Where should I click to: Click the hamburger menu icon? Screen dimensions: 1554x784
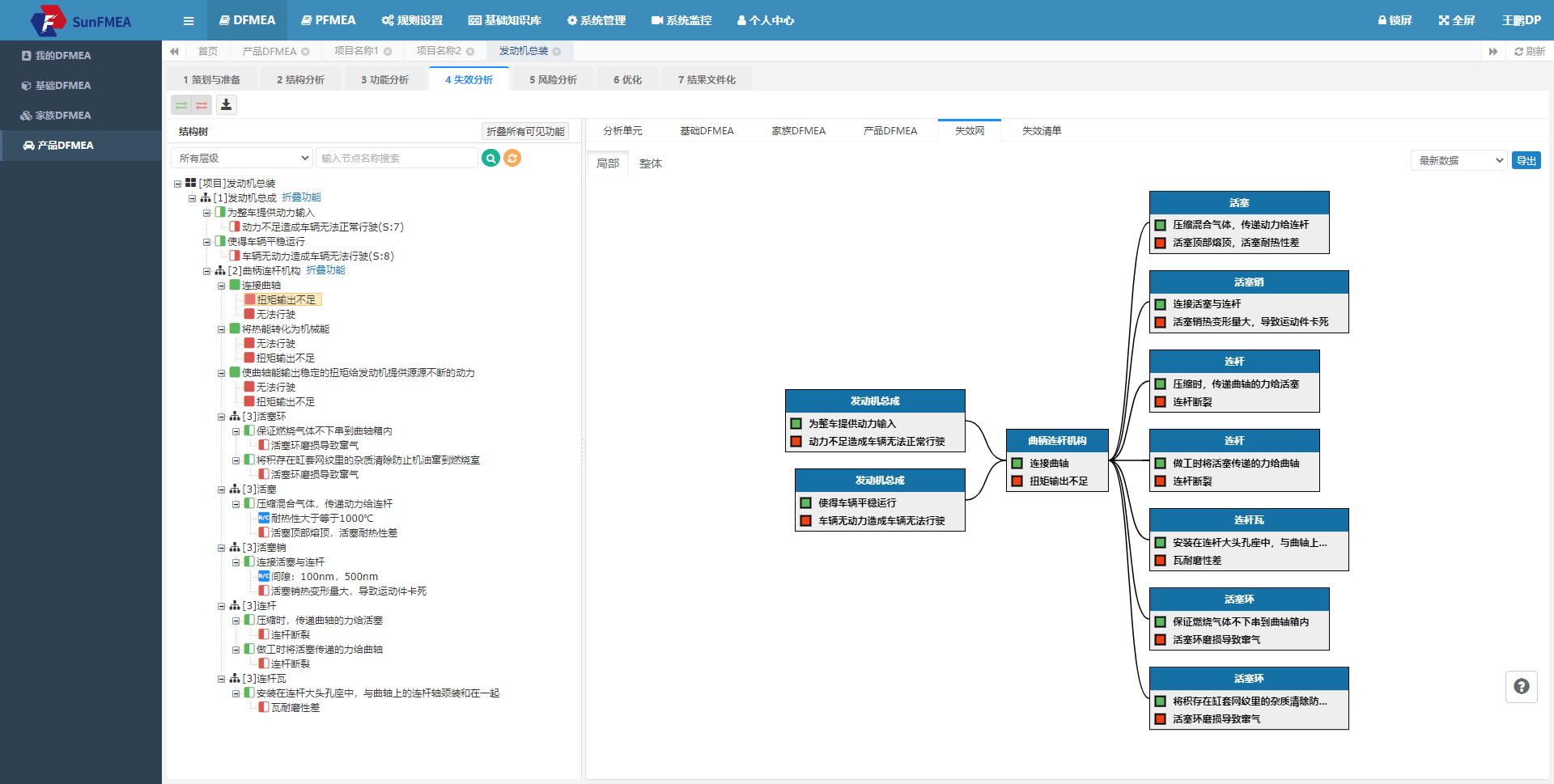[189, 21]
